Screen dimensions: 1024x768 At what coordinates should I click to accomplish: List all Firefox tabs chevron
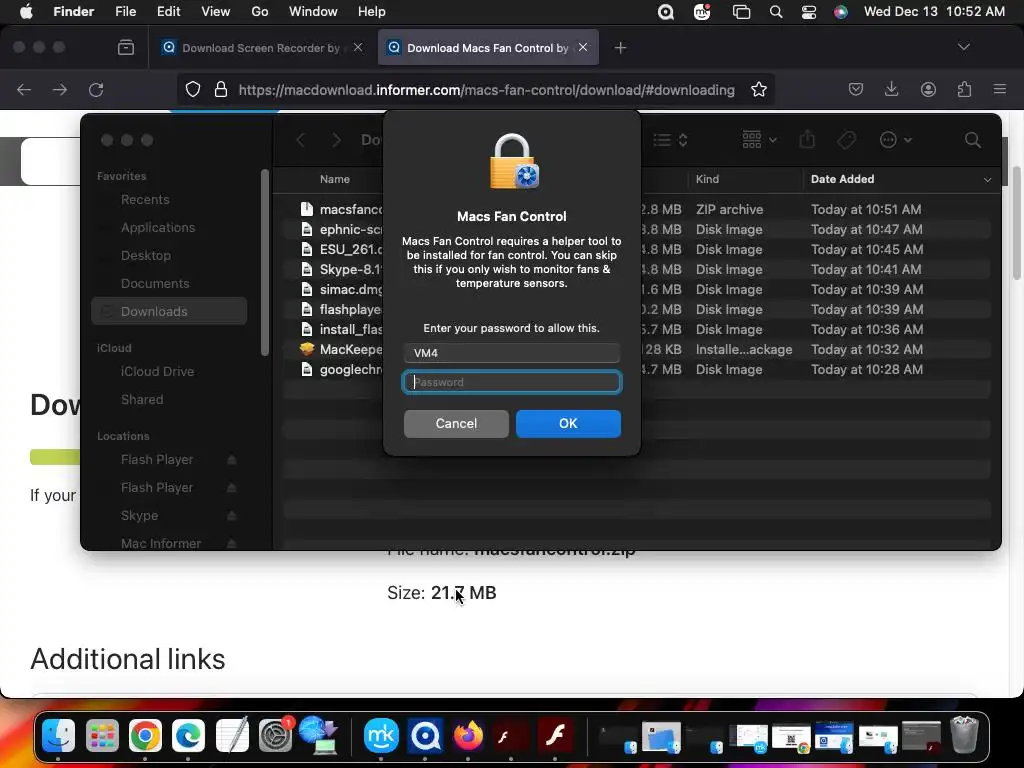(963, 47)
